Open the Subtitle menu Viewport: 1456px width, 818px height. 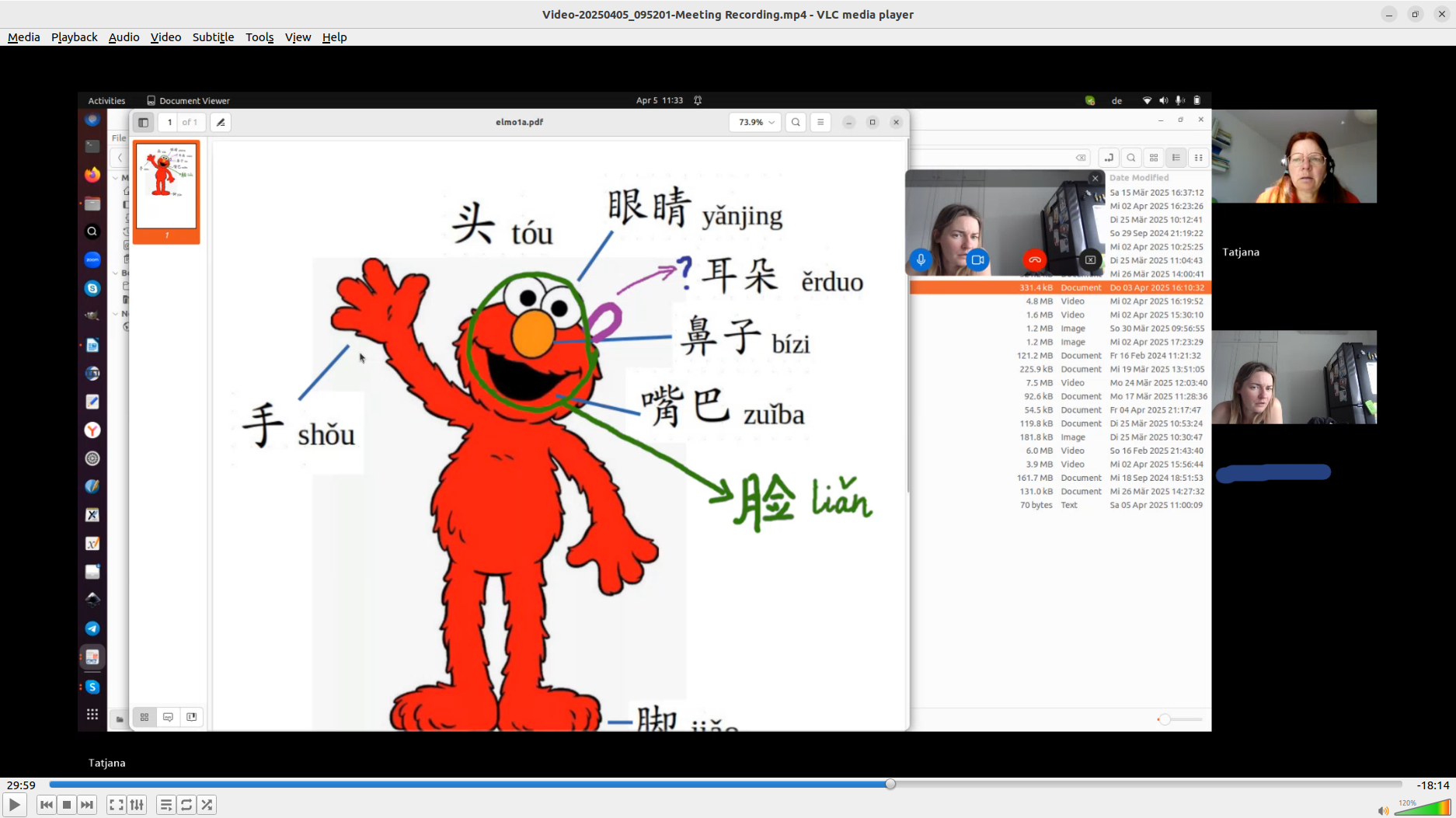(213, 37)
